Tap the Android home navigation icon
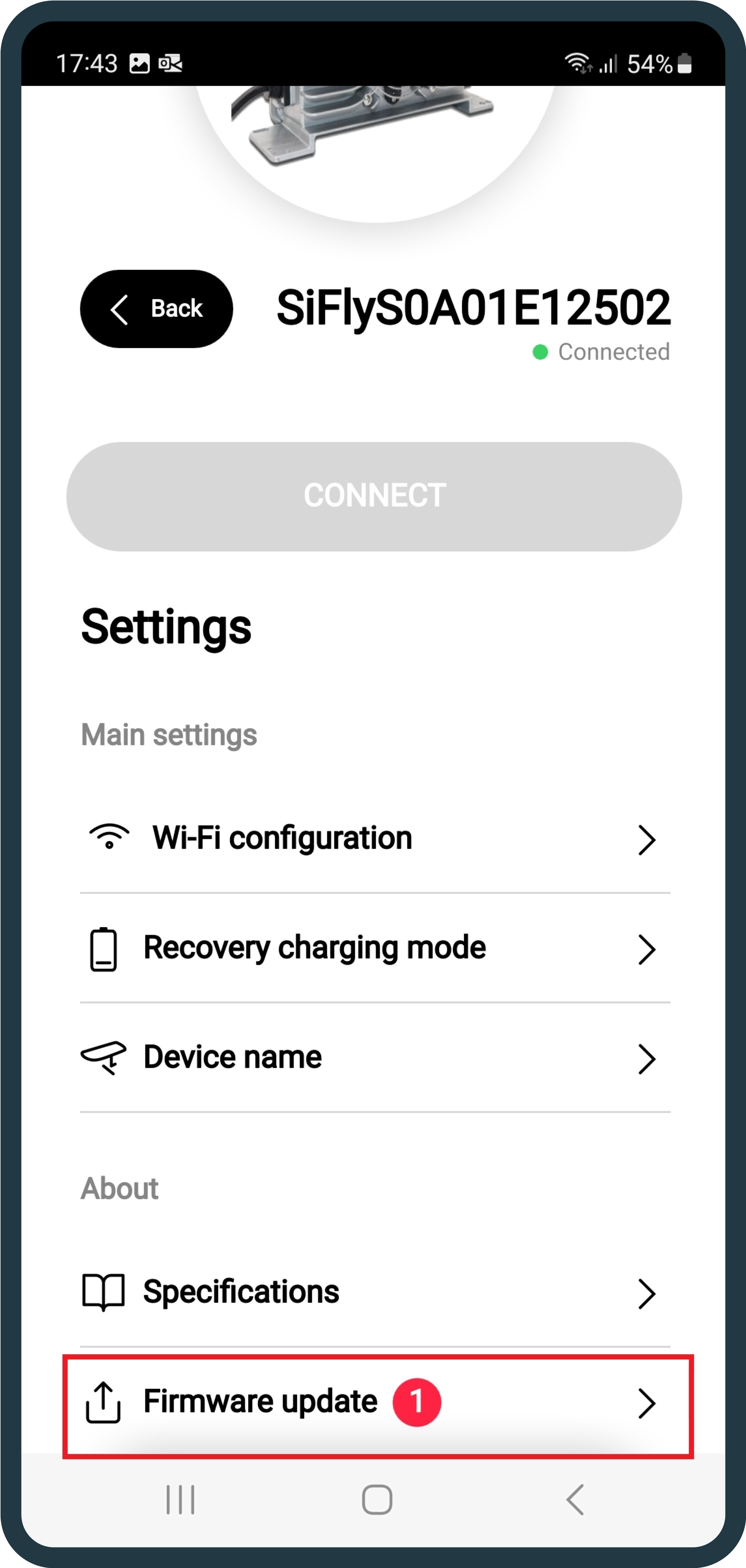746x1568 pixels. click(x=377, y=1499)
